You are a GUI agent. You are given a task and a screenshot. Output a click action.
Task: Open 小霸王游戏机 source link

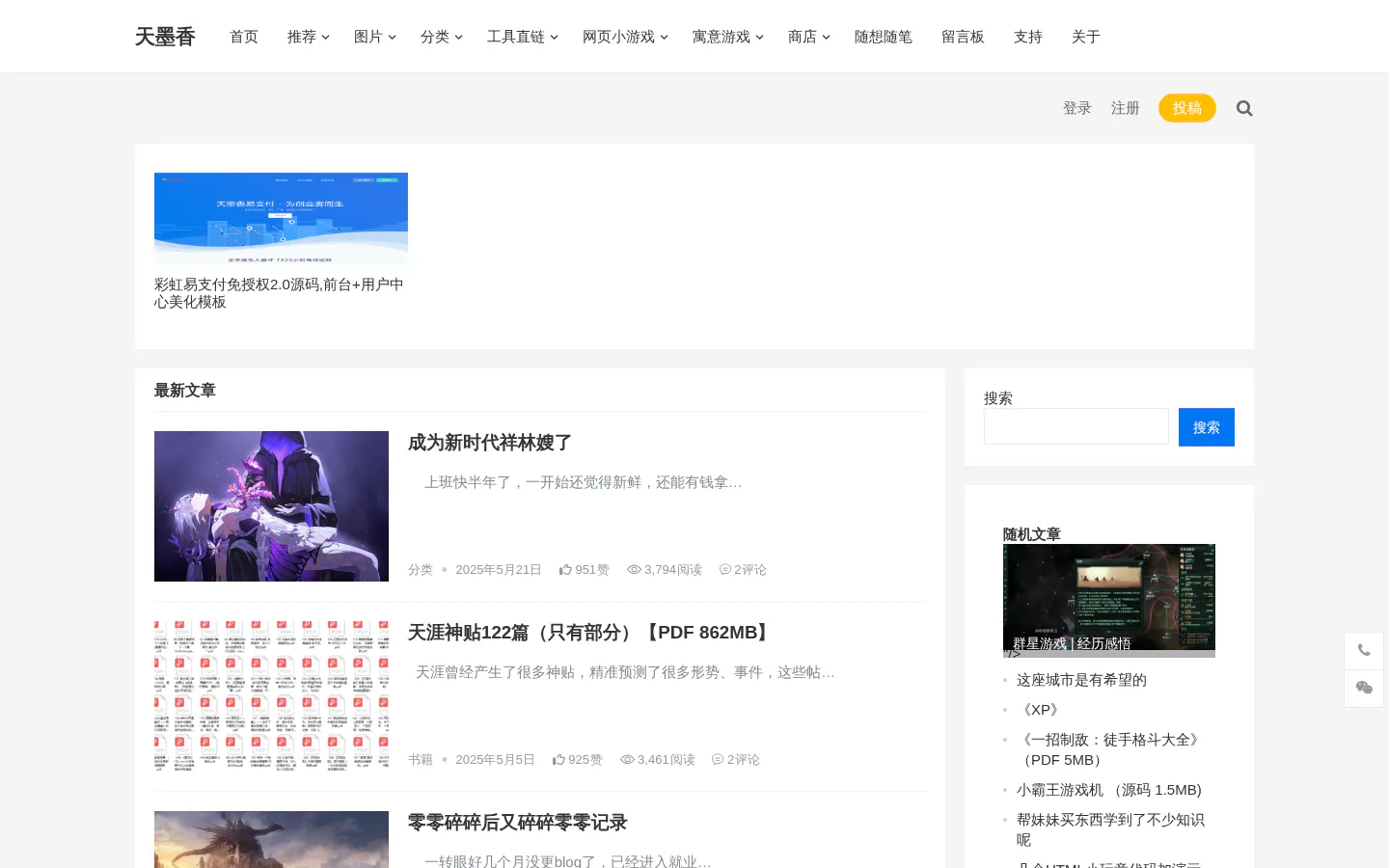click(x=1109, y=790)
